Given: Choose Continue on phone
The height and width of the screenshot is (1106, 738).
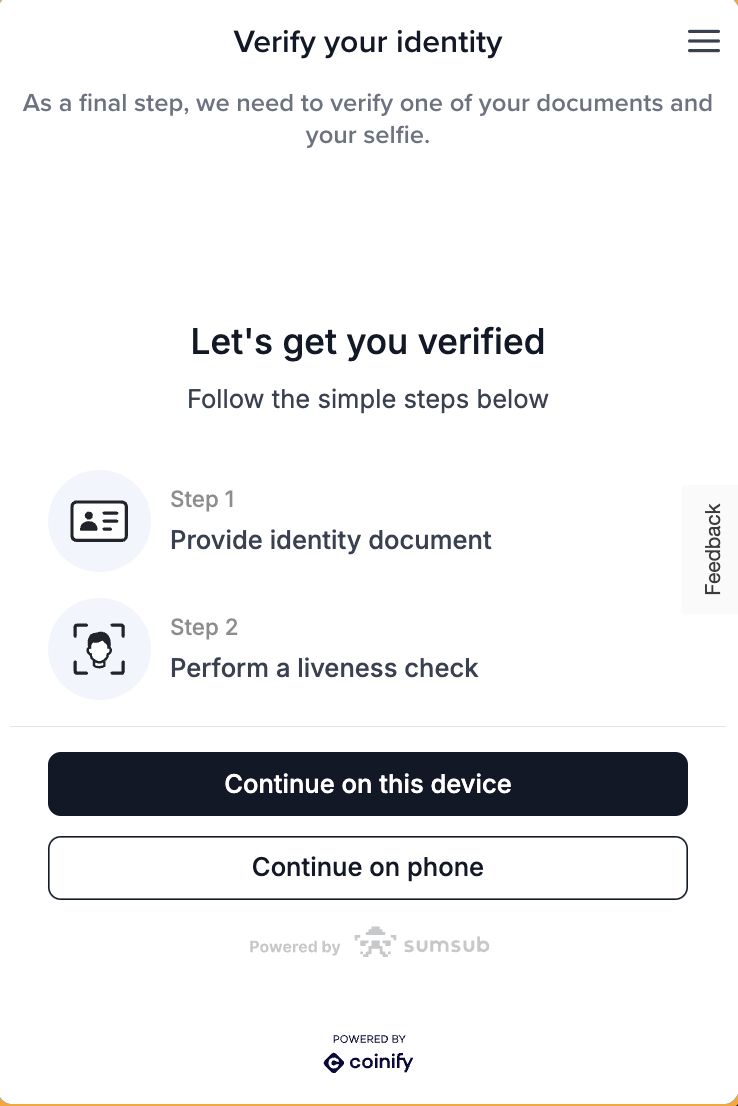Looking at the screenshot, I should click(x=368, y=867).
